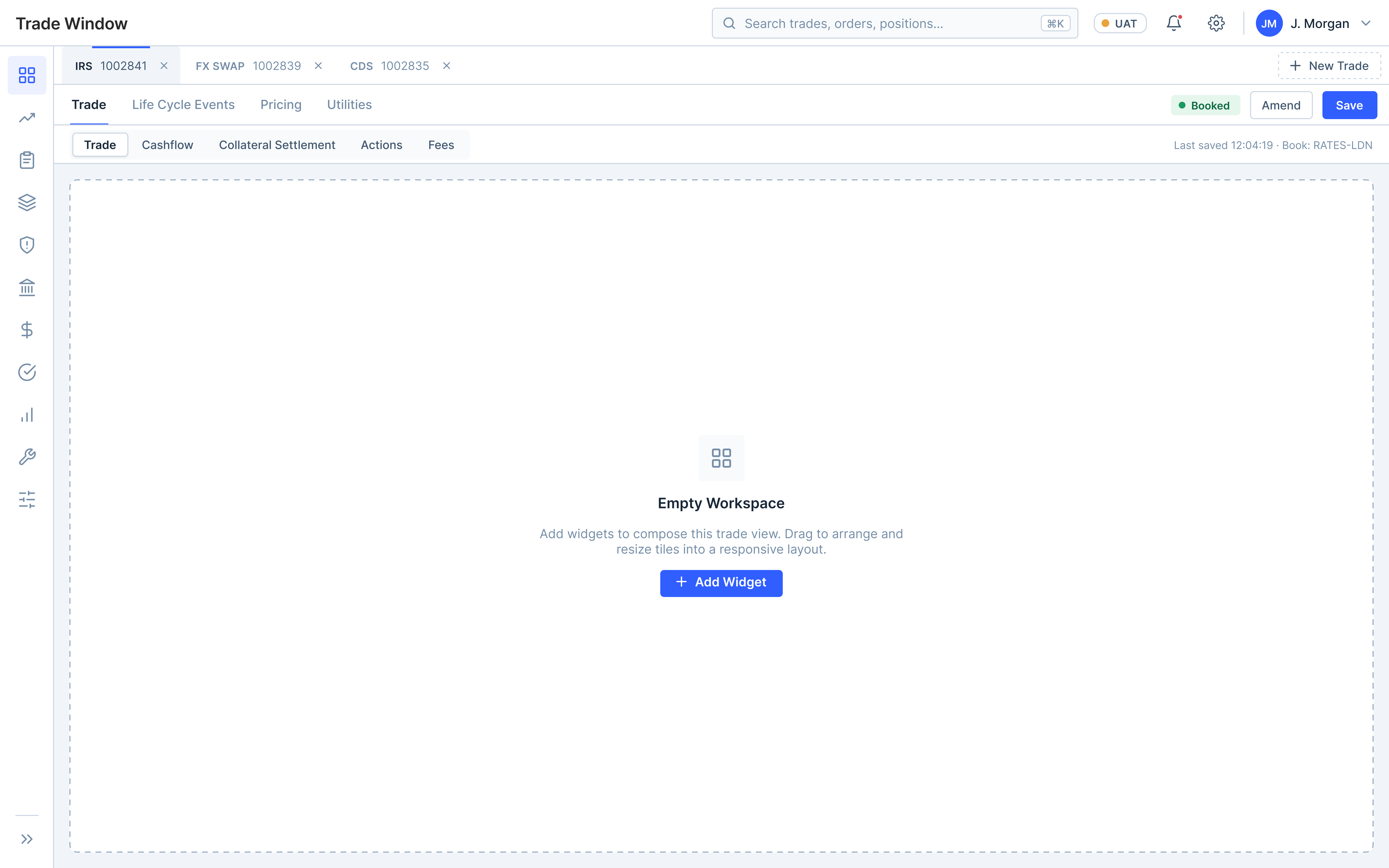This screenshot has height=868, width=1389.
Task: Open the bar chart sidebar icon
Action: [x=27, y=415]
